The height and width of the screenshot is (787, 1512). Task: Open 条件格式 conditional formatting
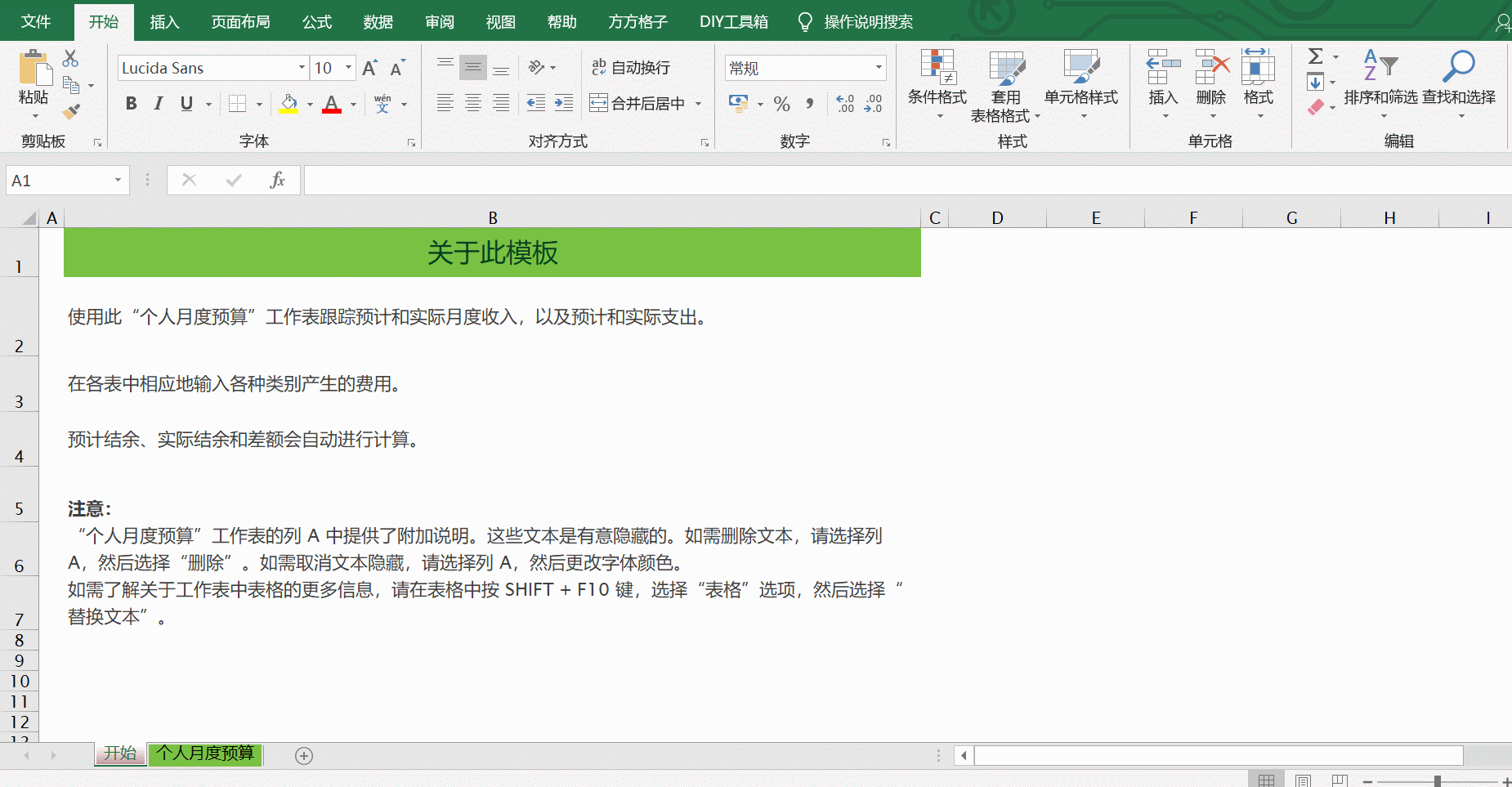pos(937,82)
